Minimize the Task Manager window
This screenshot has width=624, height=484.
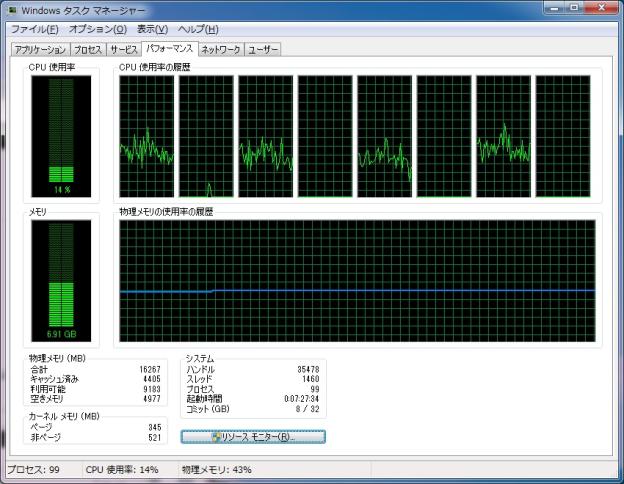click(x=555, y=8)
